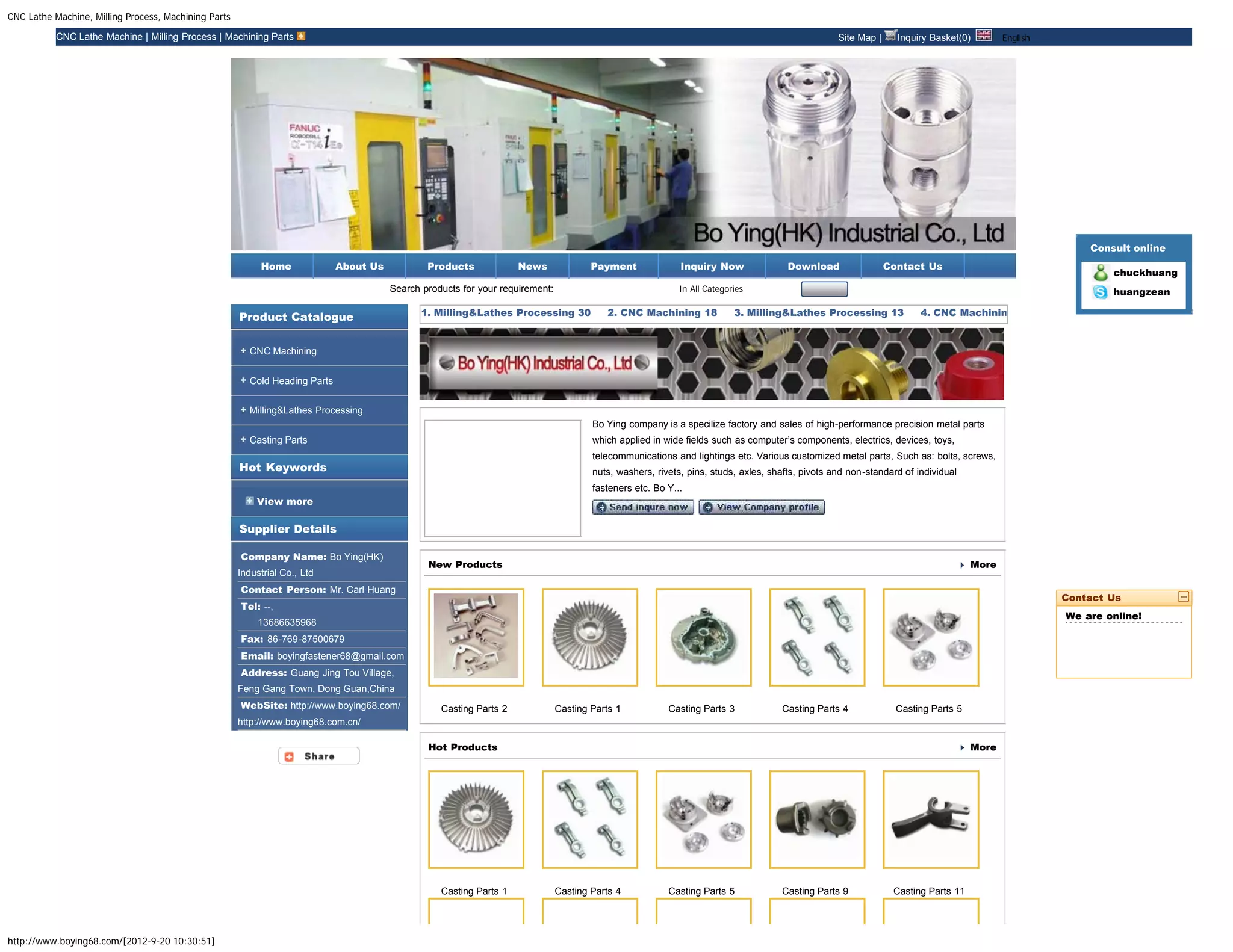Open the Site Map link
The height and width of the screenshot is (952, 1233).
click(x=856, y=37)
